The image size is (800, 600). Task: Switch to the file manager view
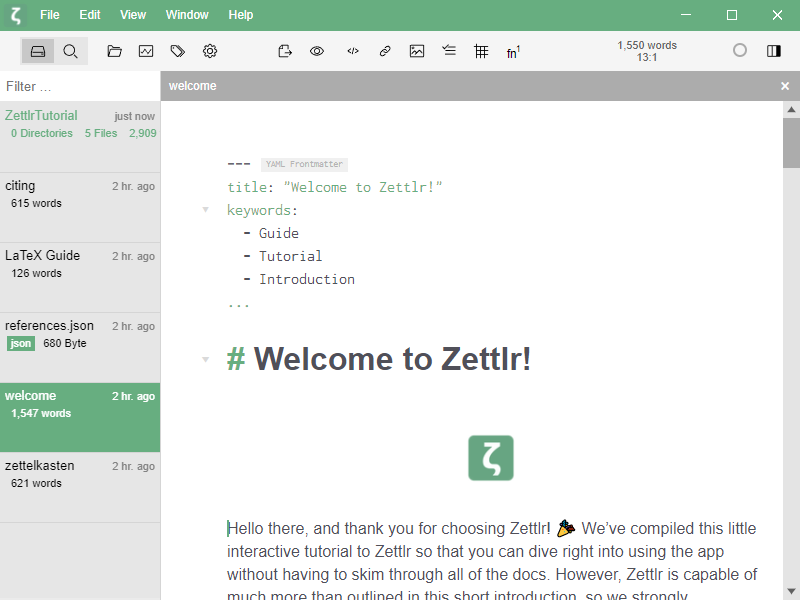tap(38, 51)
